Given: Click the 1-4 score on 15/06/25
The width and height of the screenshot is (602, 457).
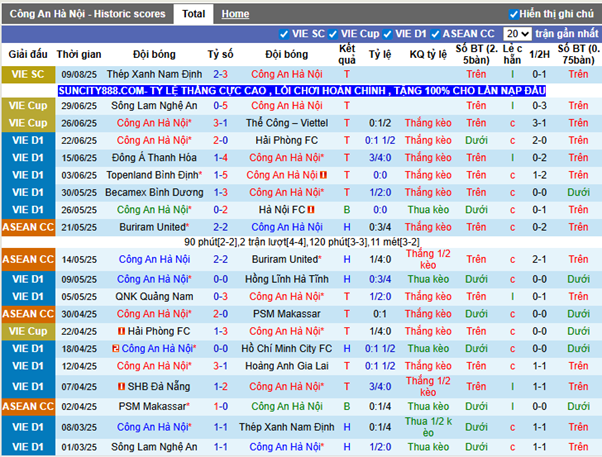Looking at the screenshot, I should [x=220, y=158].
